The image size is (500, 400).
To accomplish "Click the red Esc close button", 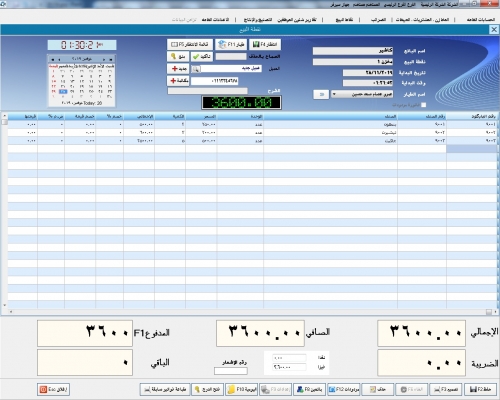I will (x=53, y=389).
